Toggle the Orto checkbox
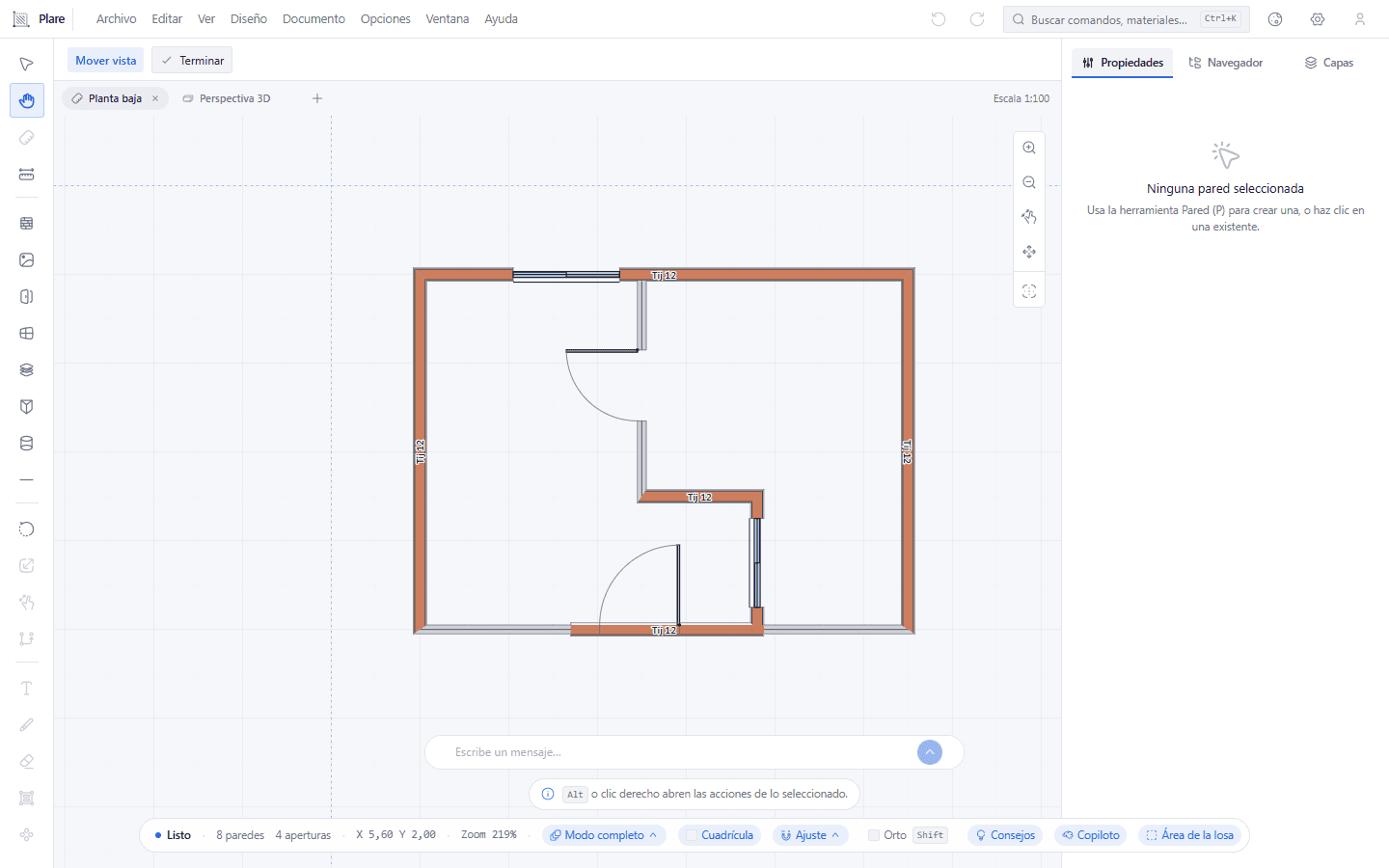The image size is (1389, 868). coord(874,835)
